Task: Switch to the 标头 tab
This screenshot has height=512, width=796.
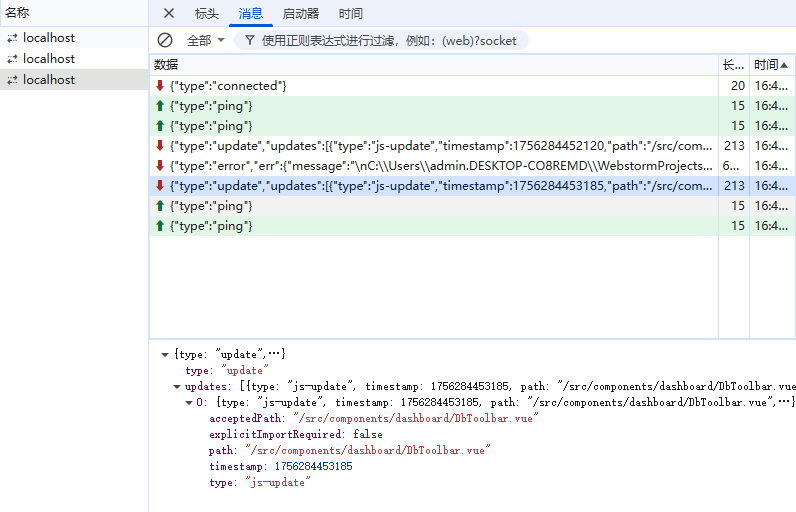Action: pos(207,13)
